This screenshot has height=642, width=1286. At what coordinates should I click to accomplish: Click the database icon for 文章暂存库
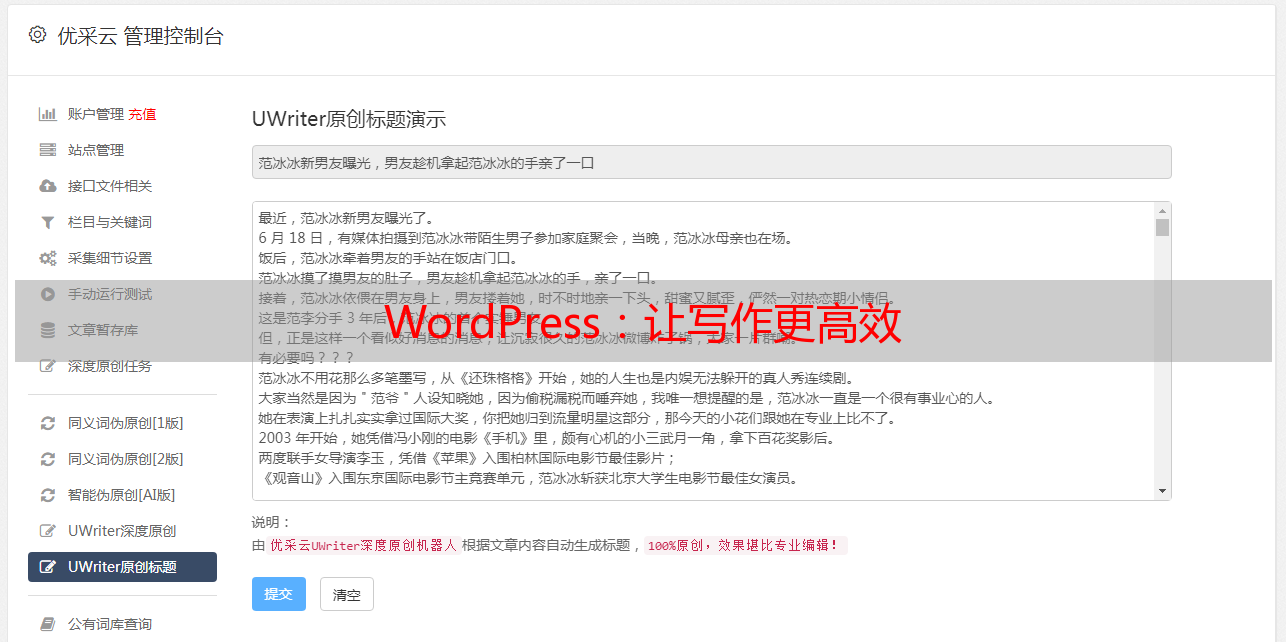click(47, 330)
